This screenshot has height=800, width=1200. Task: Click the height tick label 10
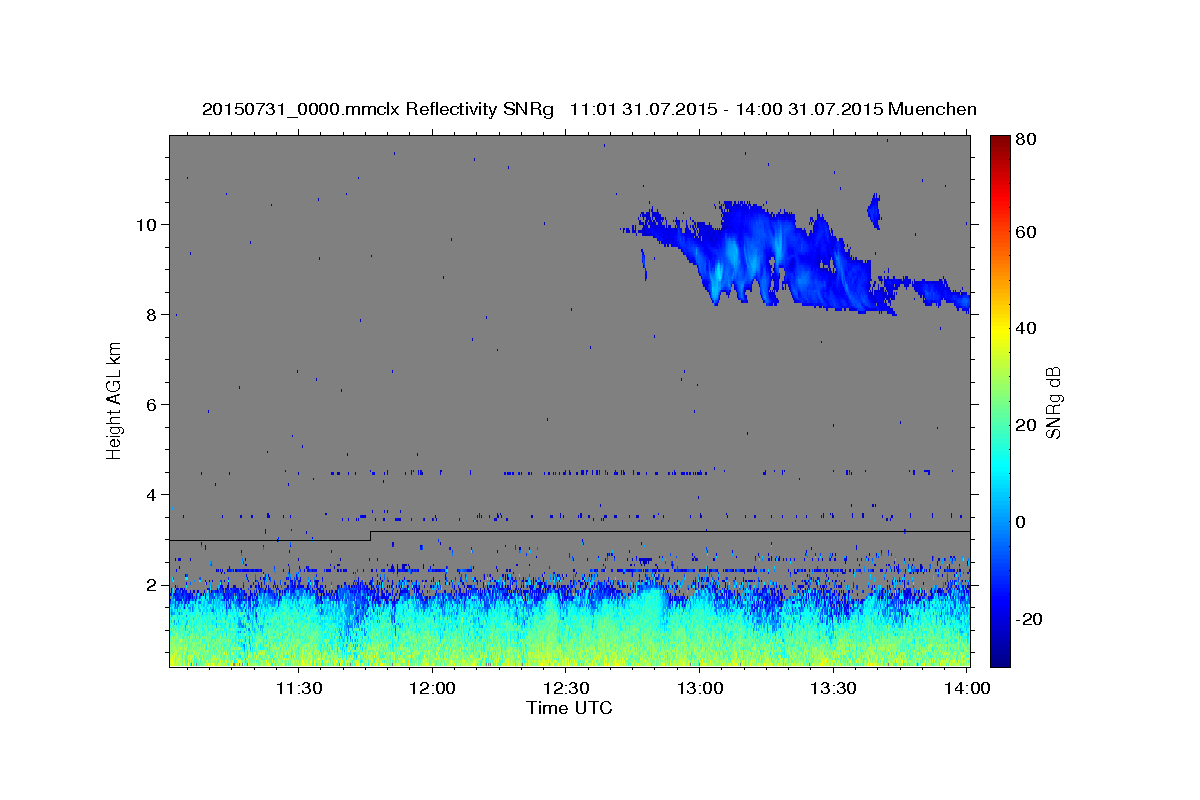click(148, 224)
